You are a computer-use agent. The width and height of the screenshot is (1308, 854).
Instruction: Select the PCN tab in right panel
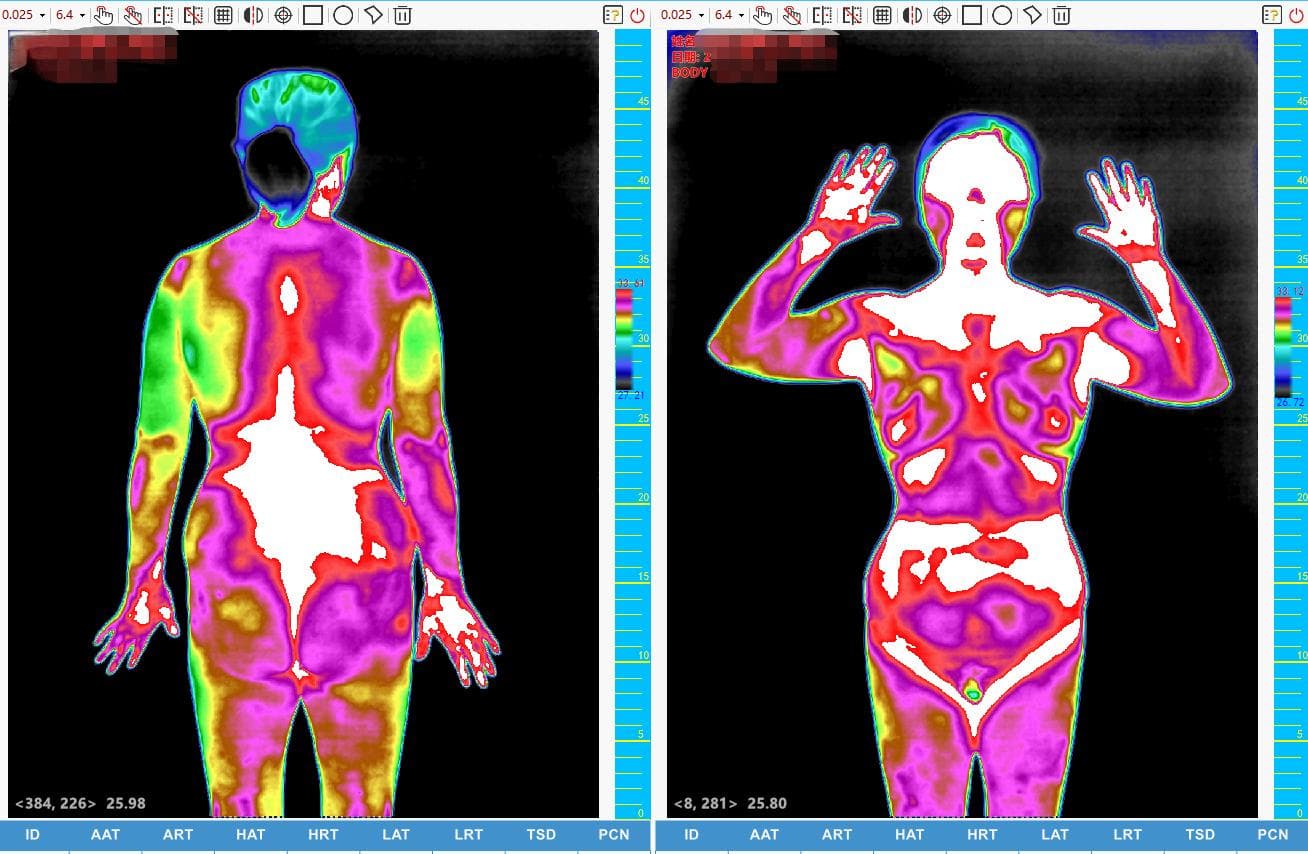coord(1273,835)
